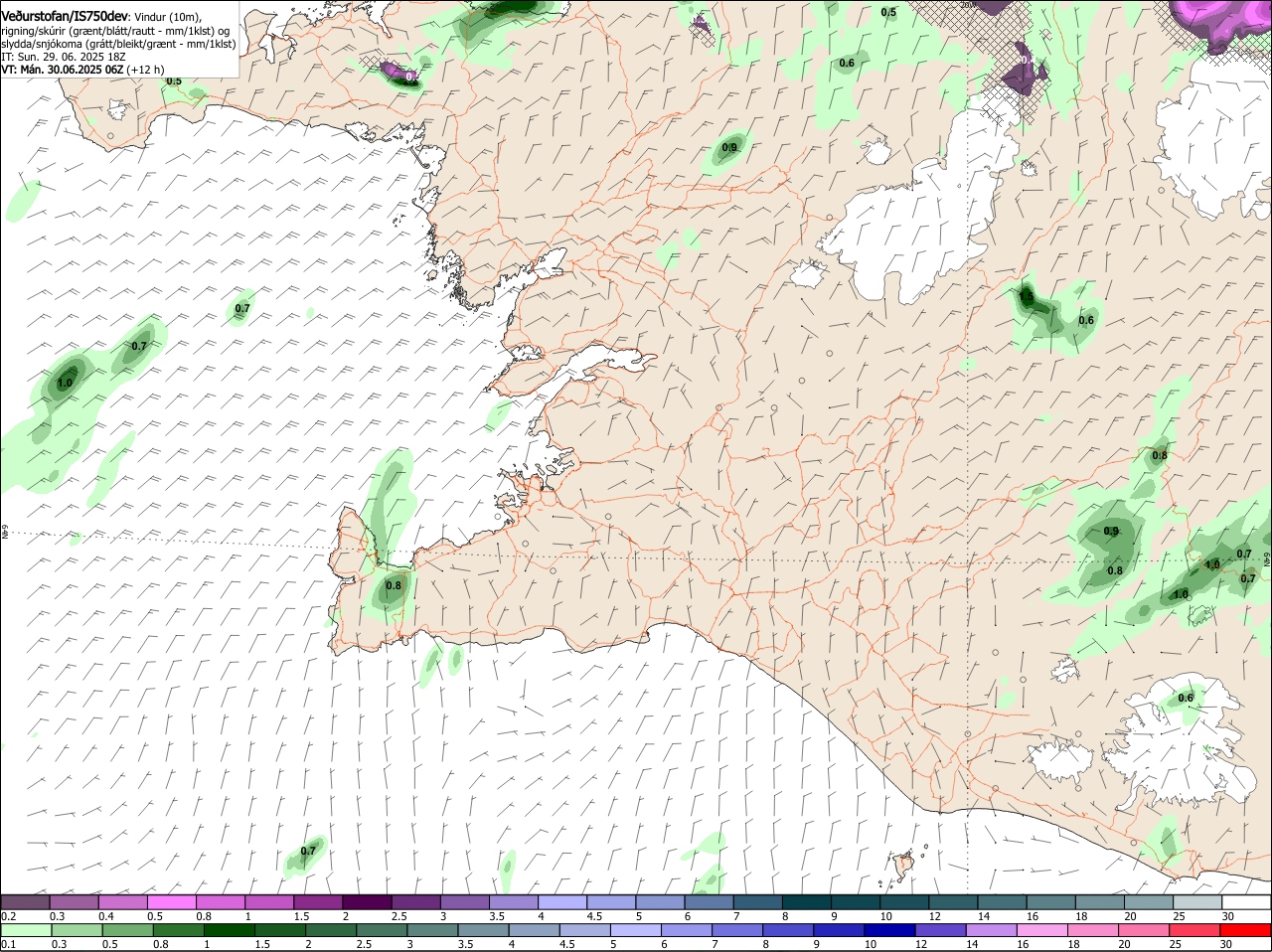Click the forecast valid time 'VT: Mán. 30.06.2025 06Z'
The height and width of the screenshot is (952, 1272).
point(63,70)
